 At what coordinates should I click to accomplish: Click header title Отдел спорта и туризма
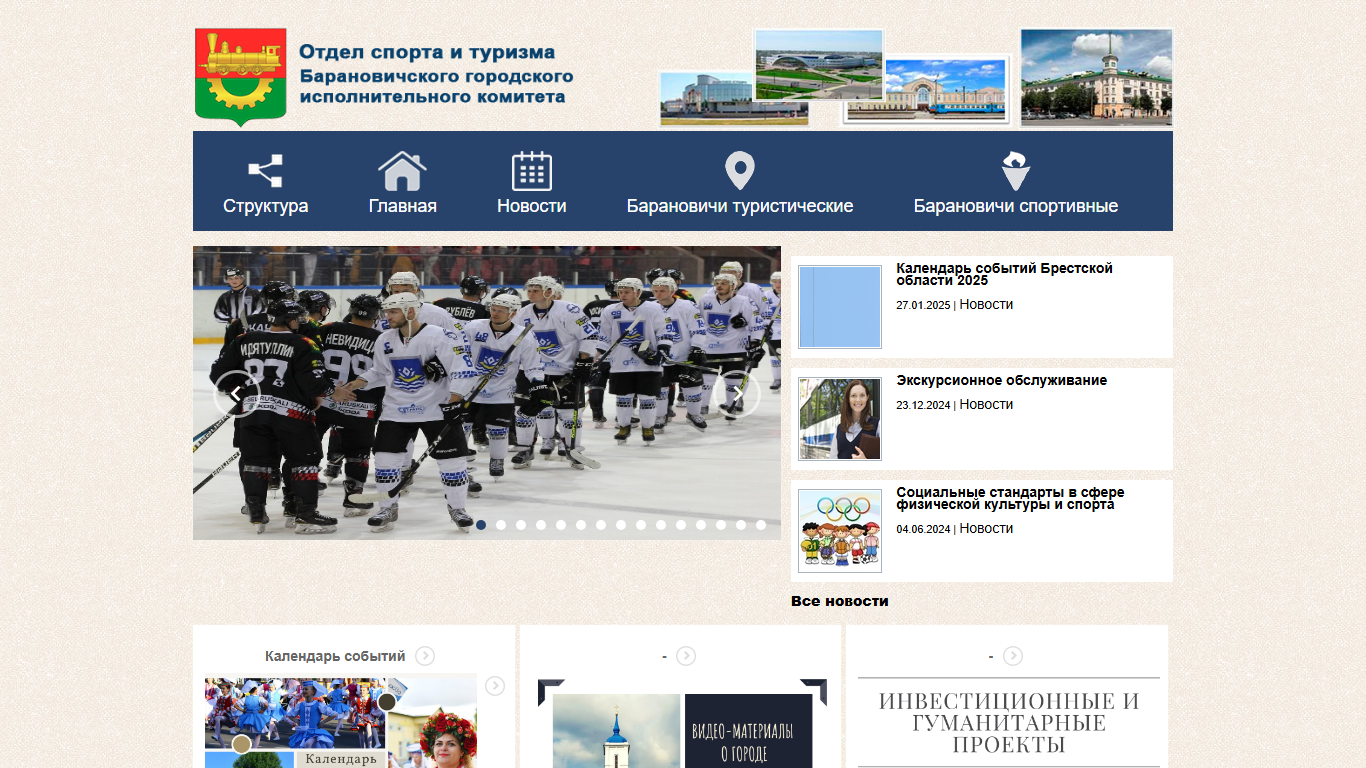click(x=427, y=52)
